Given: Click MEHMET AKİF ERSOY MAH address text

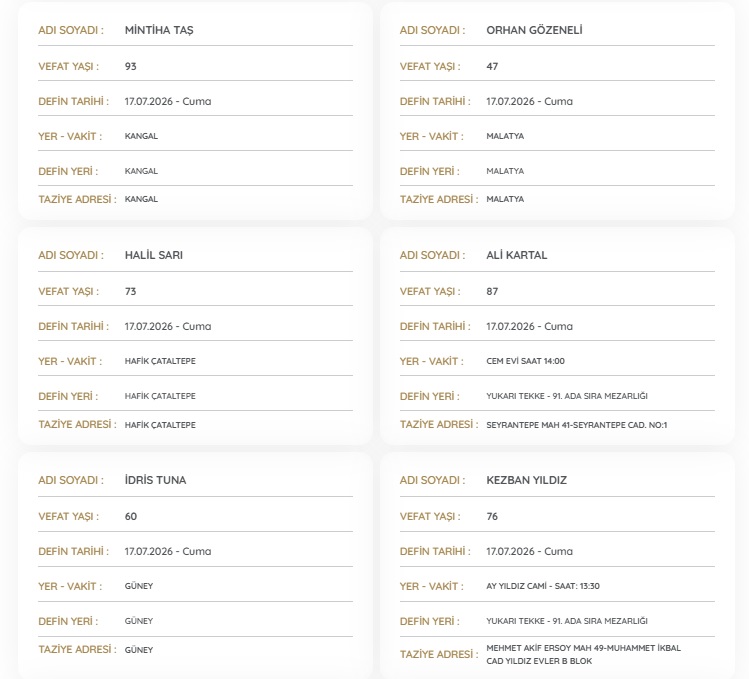Looking at the screenshot, I should (x=583, y=655).
